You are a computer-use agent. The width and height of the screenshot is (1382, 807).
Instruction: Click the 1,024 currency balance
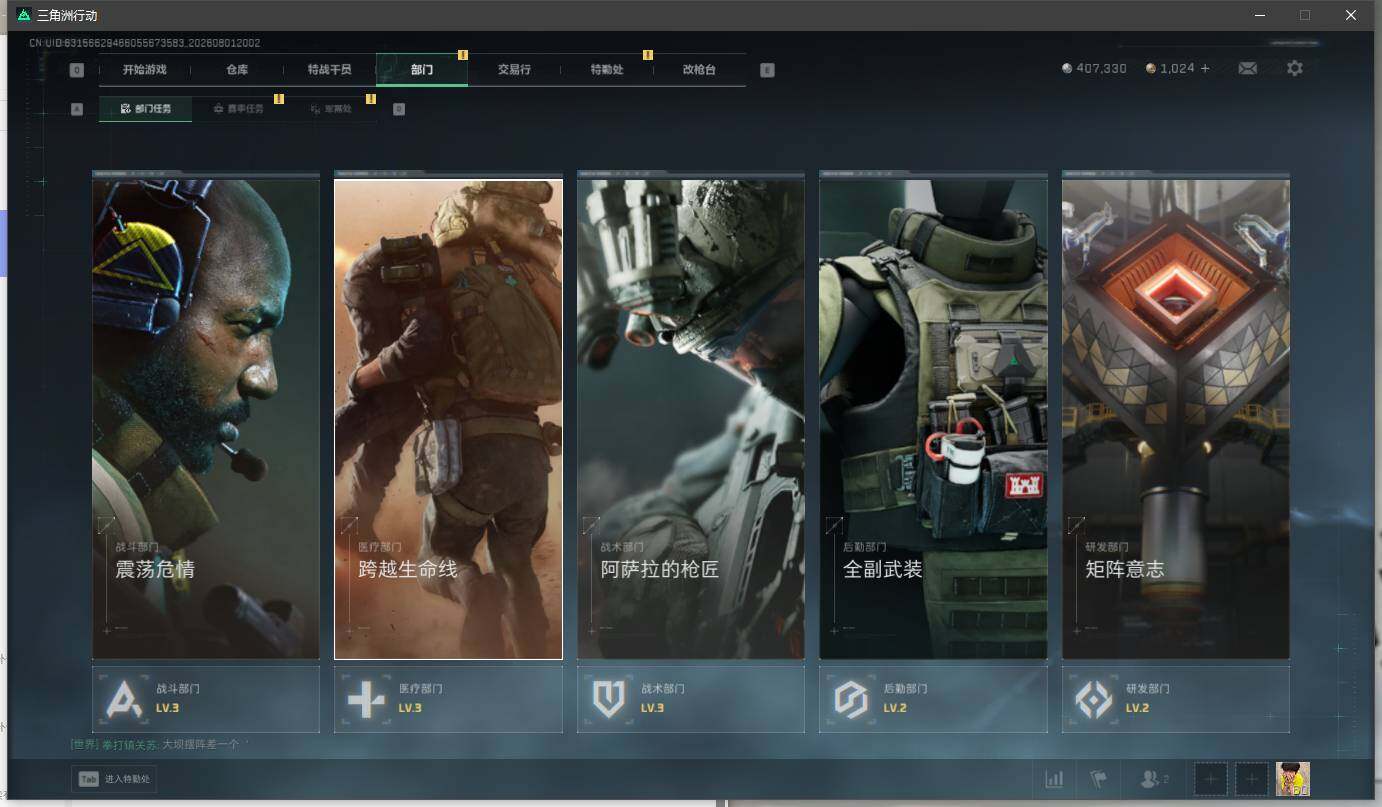1178,68
